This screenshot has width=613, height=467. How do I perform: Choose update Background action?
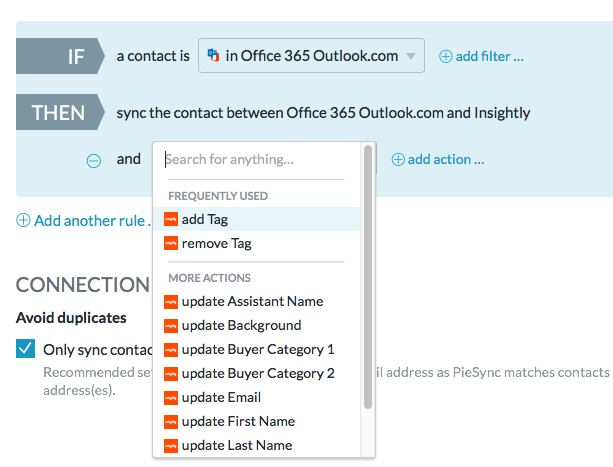tap(256, 325)
